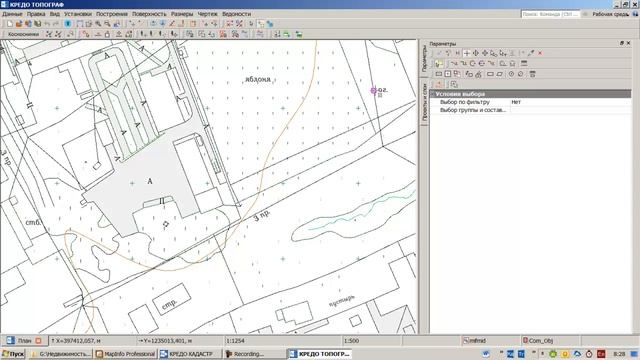
Task: Click the zoom-in magnifier icon
Action: coord(98,24)
